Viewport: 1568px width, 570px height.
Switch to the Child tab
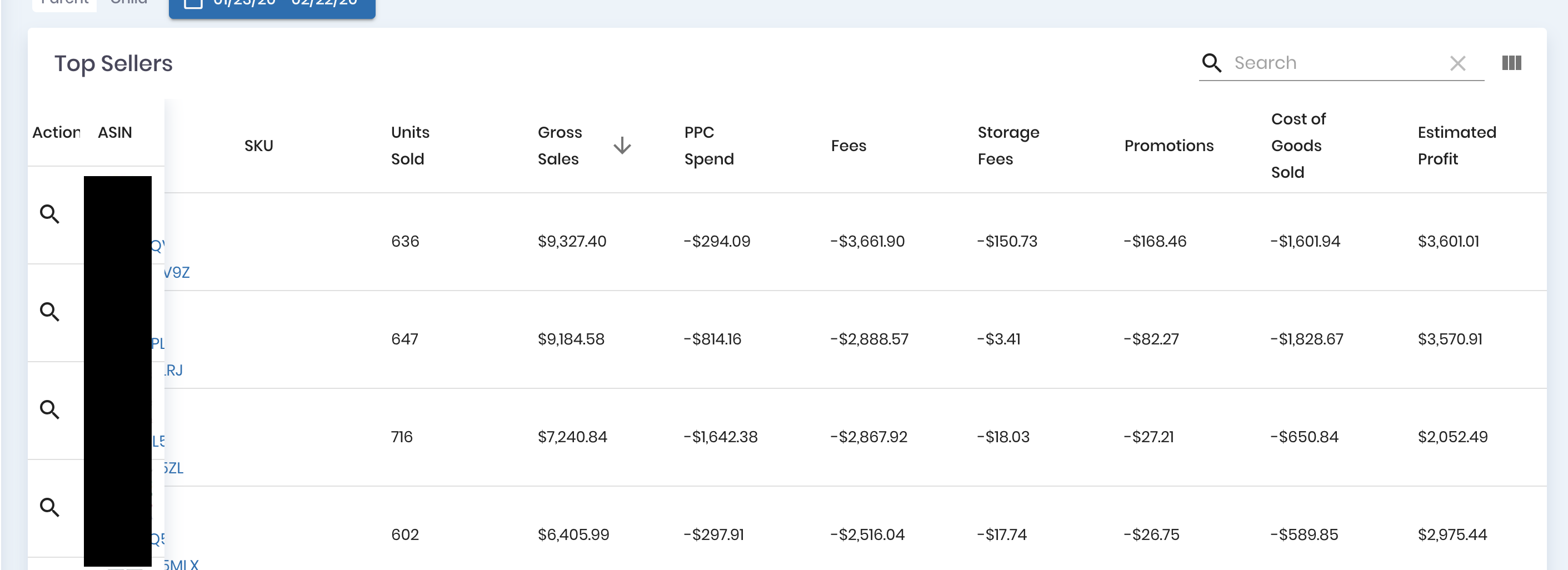coord(128,3)
